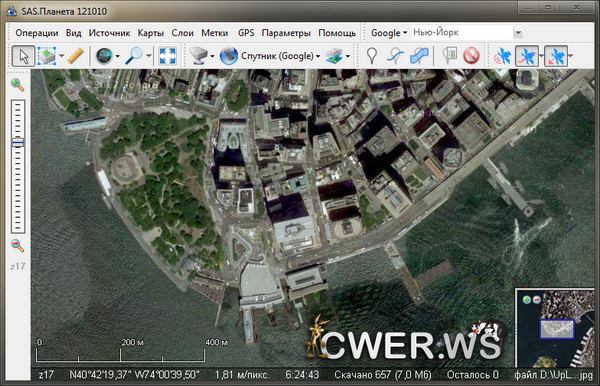Click the z17 label under zoom slider
Viewport: 600px width, 386px height.
point(18,266)
